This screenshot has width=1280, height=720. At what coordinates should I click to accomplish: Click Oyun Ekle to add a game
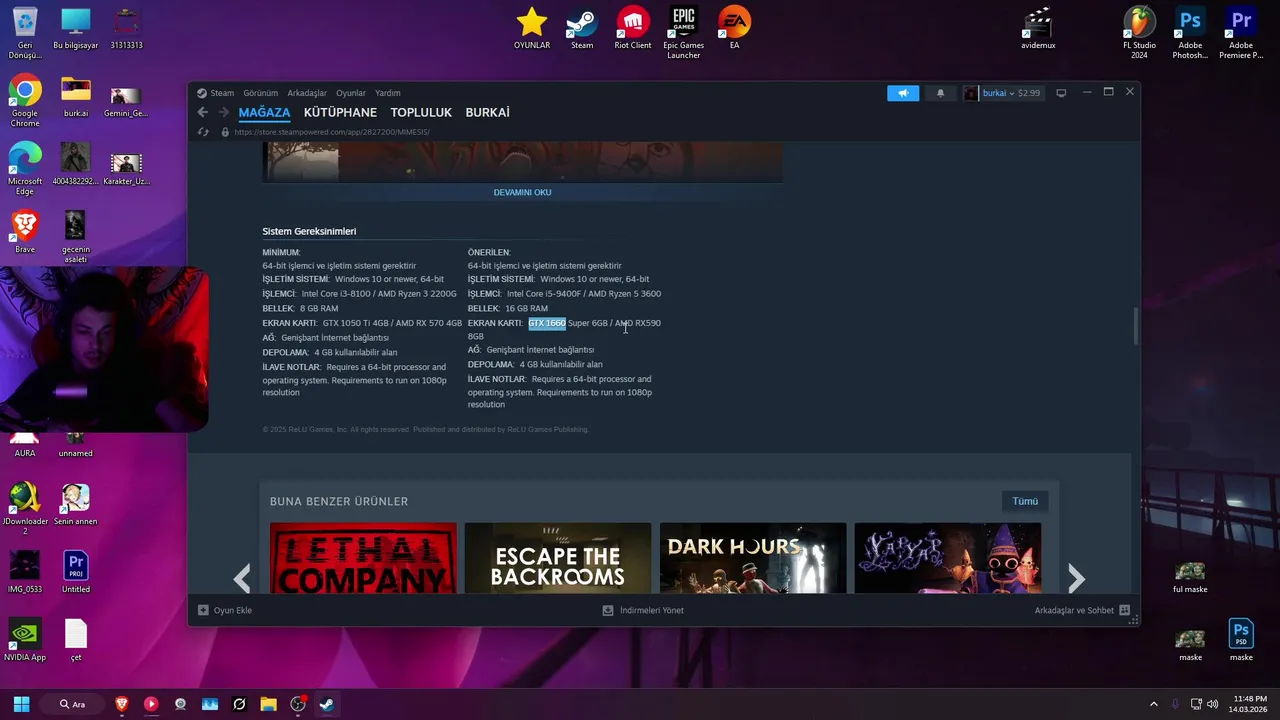point(225,610)
